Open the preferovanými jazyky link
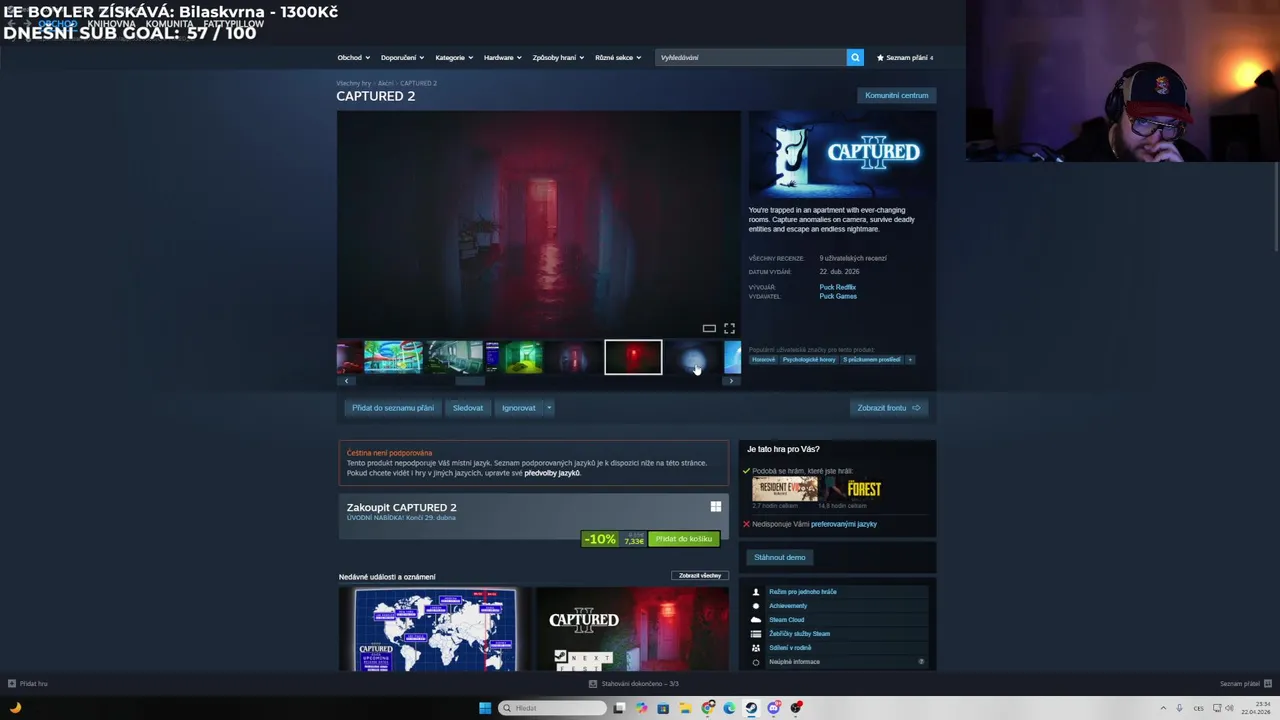The height and width of the screenshot is (720, 1280). [844, 524]
